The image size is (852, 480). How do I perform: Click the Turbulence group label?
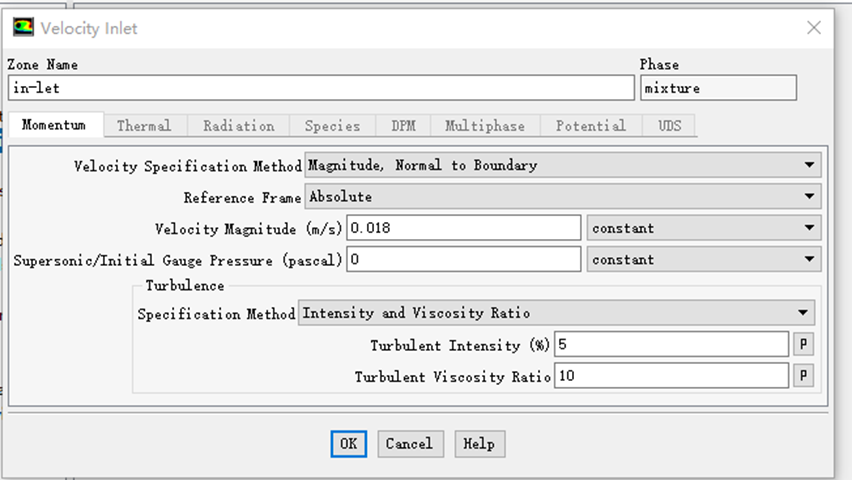point(185,285)
